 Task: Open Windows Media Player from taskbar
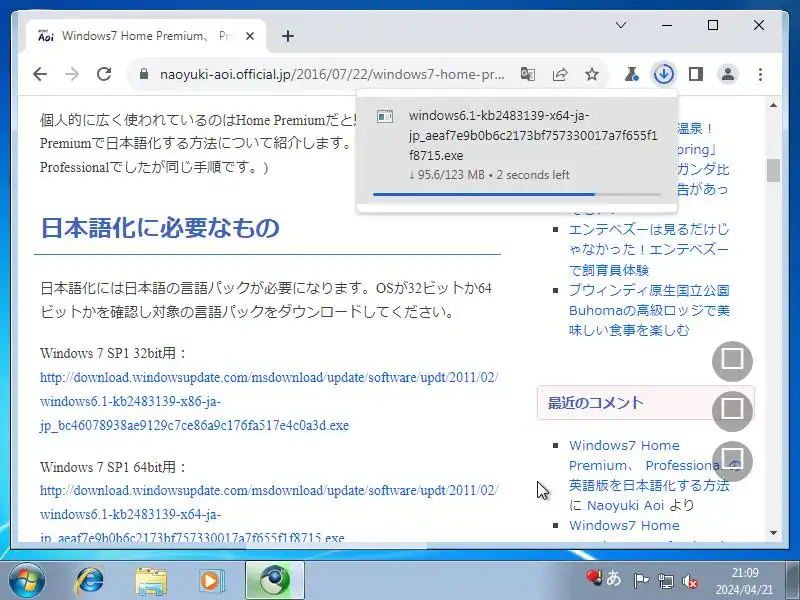coord(211,581)
